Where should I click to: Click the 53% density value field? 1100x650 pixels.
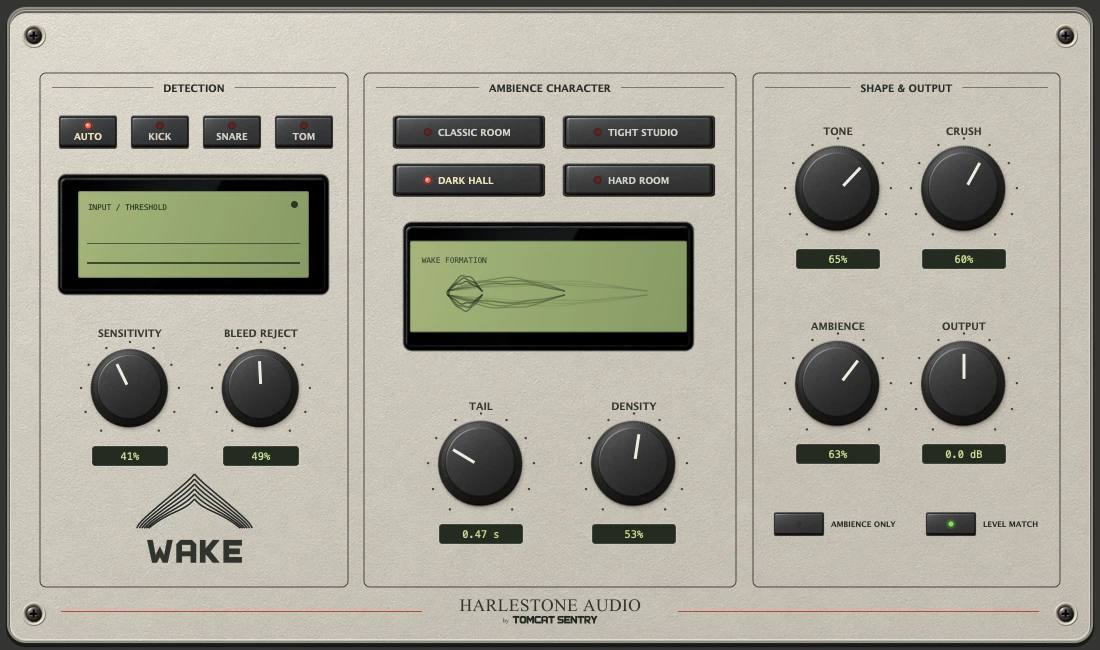tap(633, 534)
